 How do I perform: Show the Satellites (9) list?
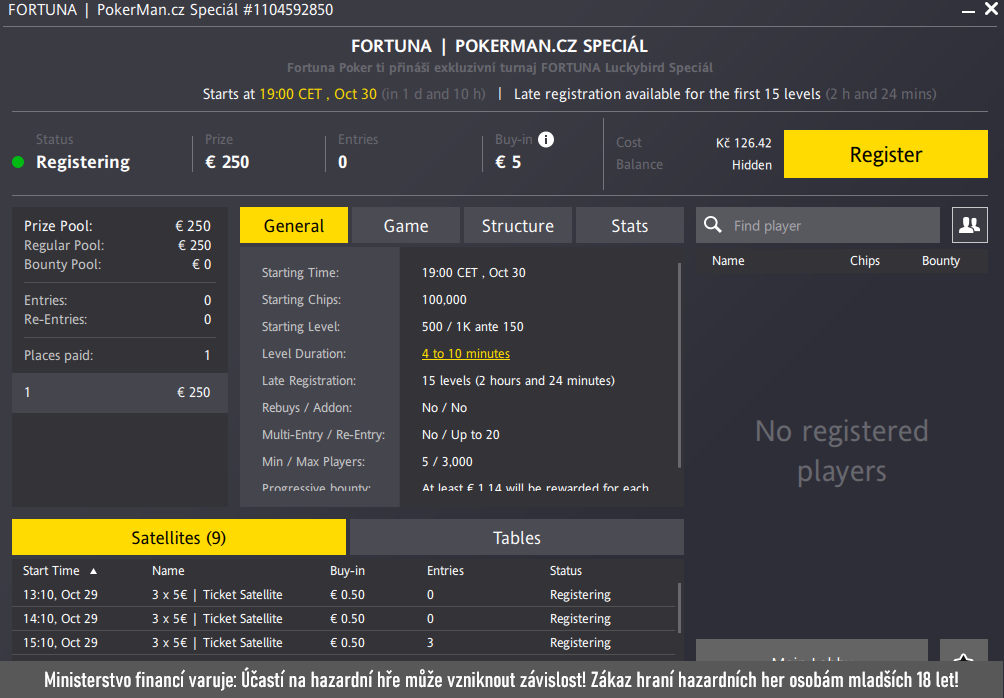click(x=178, y=537)
